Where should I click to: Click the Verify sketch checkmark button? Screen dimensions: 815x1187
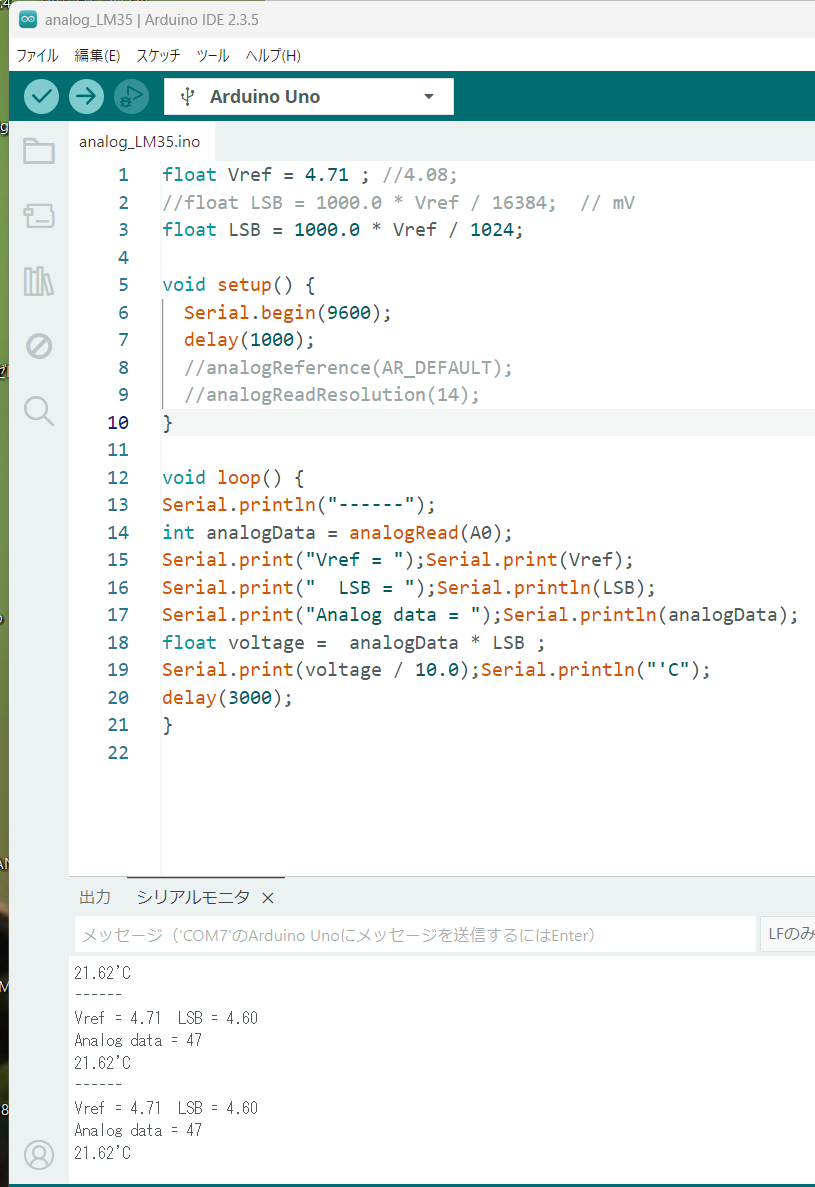tap(42, 97)
